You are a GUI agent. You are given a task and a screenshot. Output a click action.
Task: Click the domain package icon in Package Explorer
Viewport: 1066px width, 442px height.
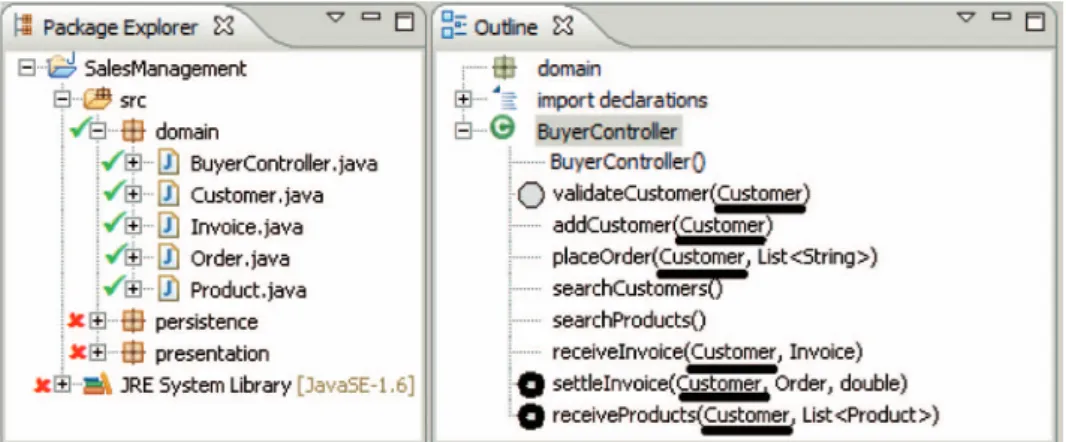133,132
